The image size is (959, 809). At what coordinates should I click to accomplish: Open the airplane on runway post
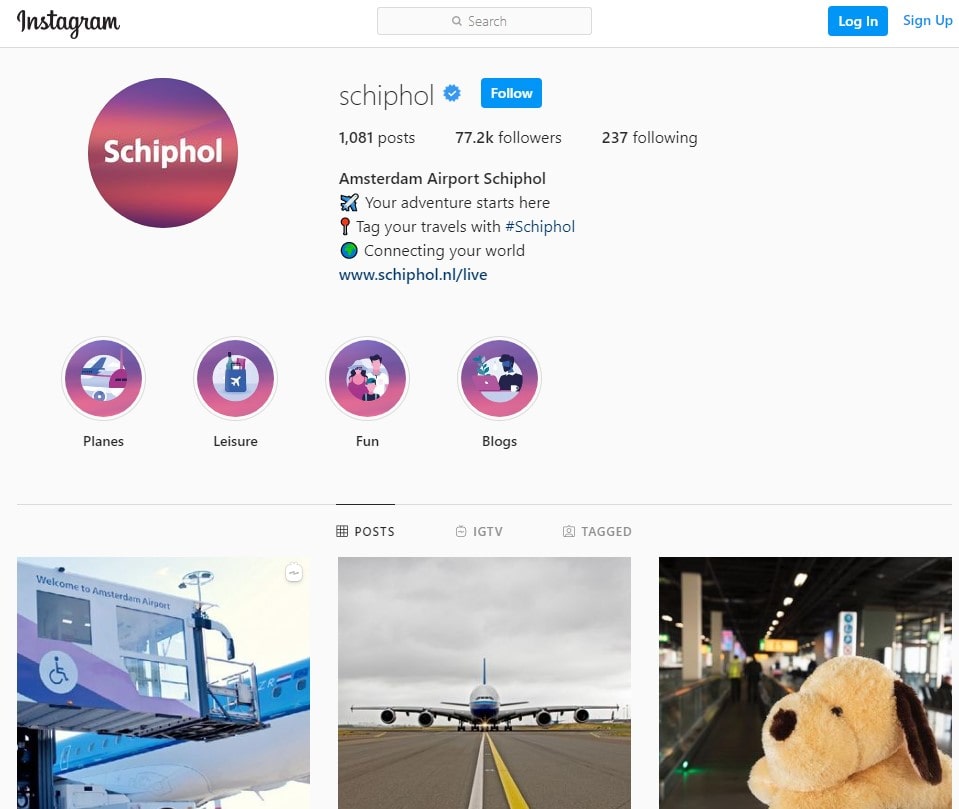(x=484, y=683)
